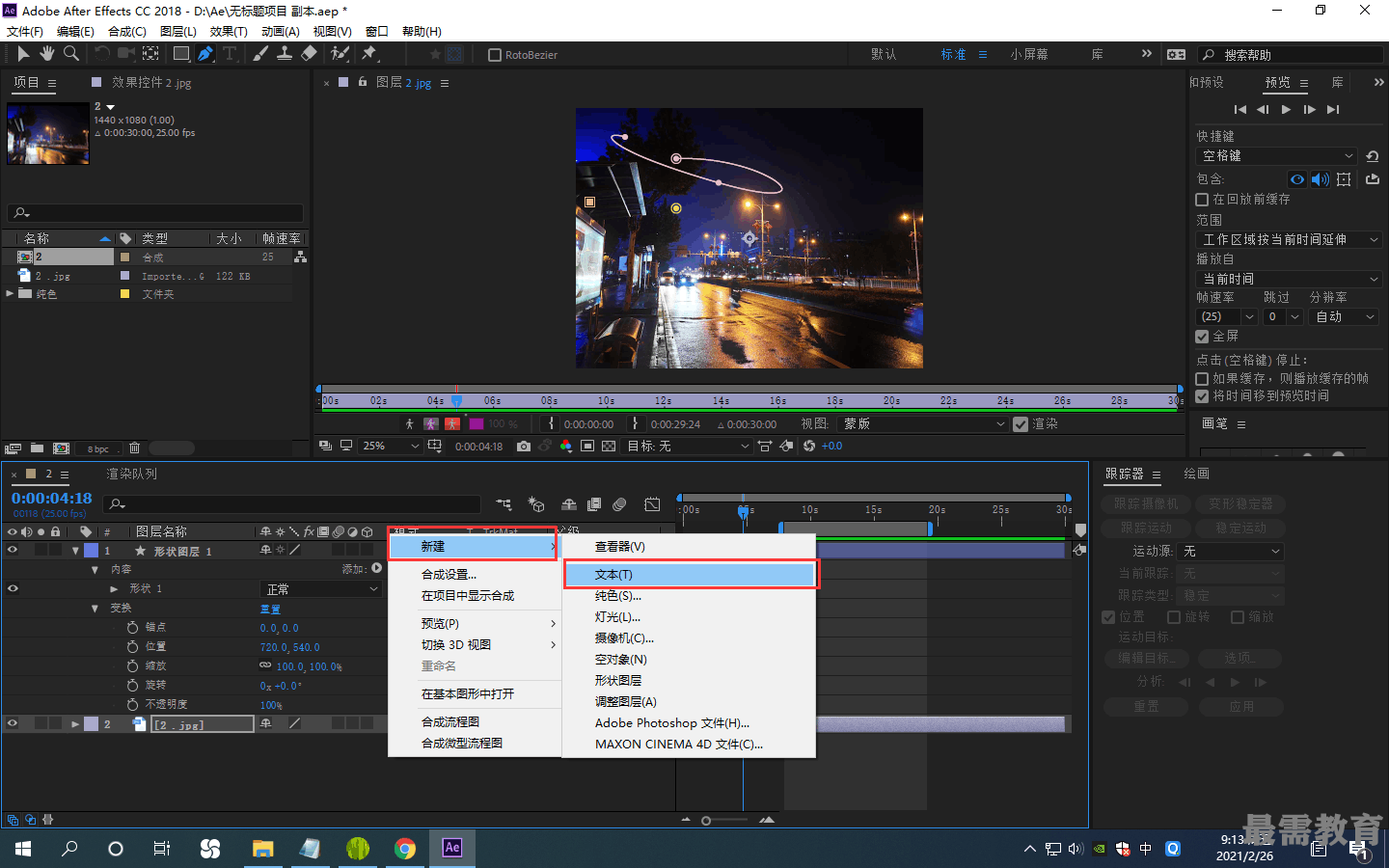Screen dimensions: 1389x868
Task: Click the shape layer 1 label color
Action: 91,551
